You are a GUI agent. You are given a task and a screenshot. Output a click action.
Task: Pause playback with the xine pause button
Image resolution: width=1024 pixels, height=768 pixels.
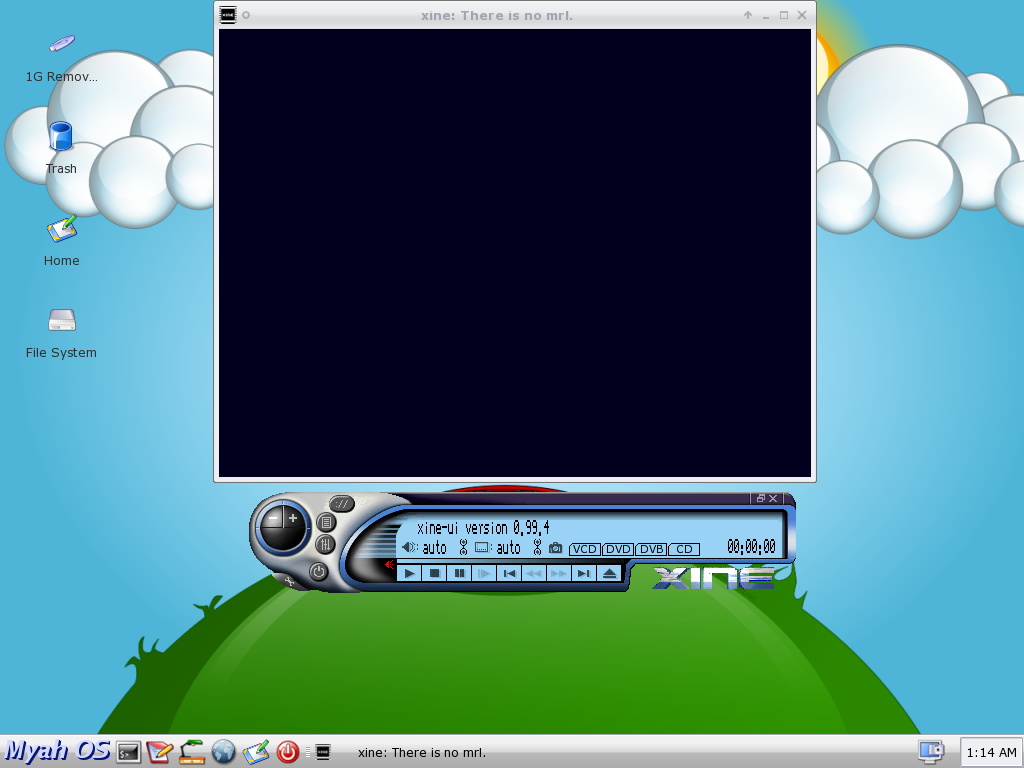click(459, 573)
